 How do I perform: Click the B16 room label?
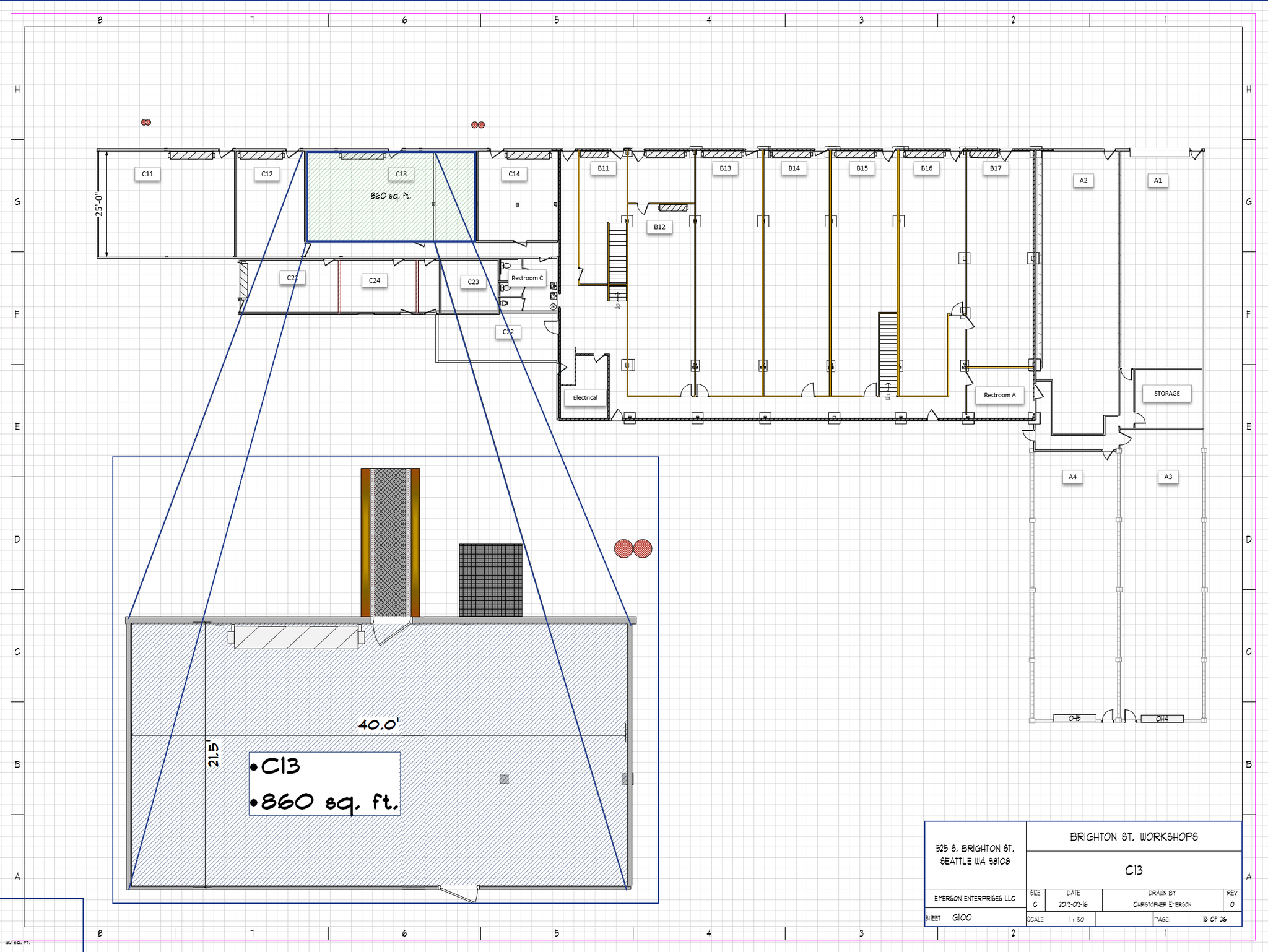(926, 168)
